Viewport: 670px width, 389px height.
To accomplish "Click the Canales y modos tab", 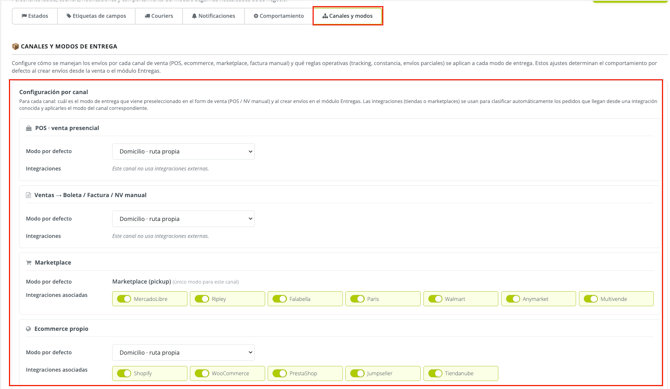I will point(347,16).
